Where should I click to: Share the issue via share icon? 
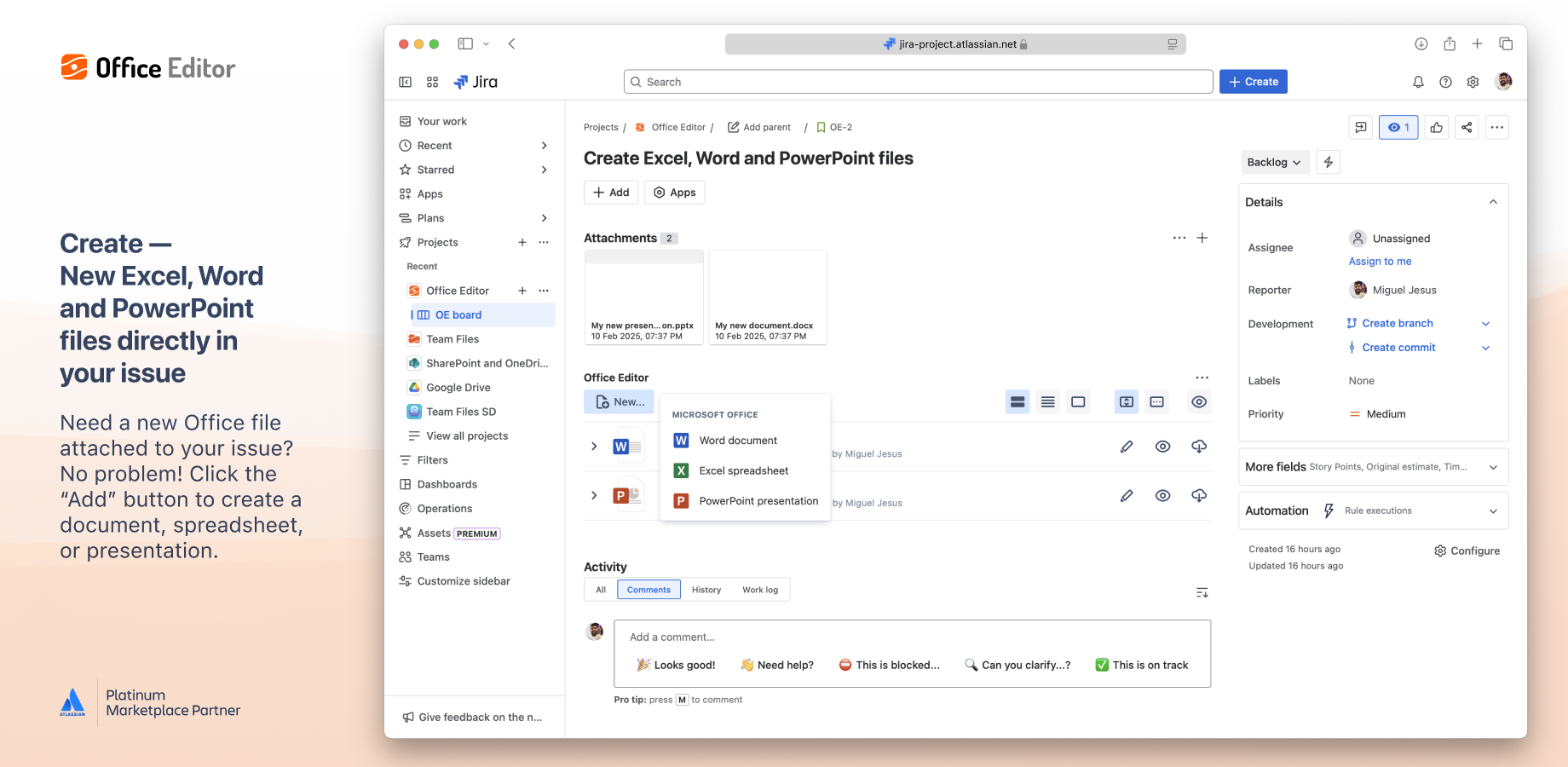tap(1467, 127)
